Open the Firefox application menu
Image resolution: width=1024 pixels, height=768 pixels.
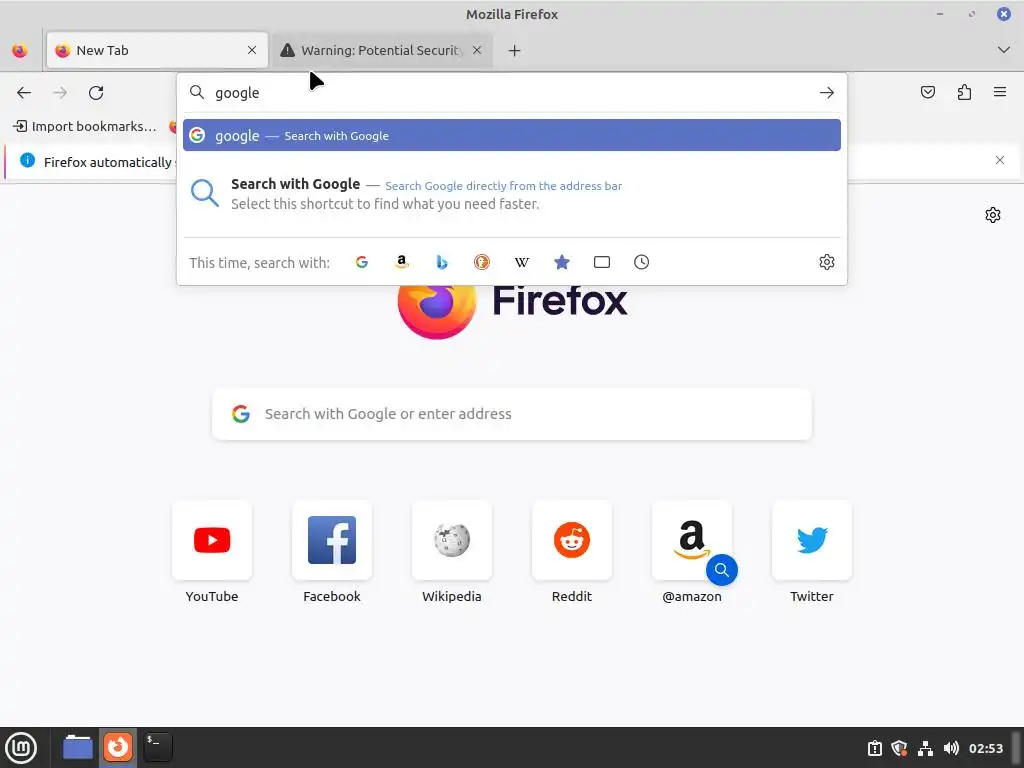click(1000, 92)
